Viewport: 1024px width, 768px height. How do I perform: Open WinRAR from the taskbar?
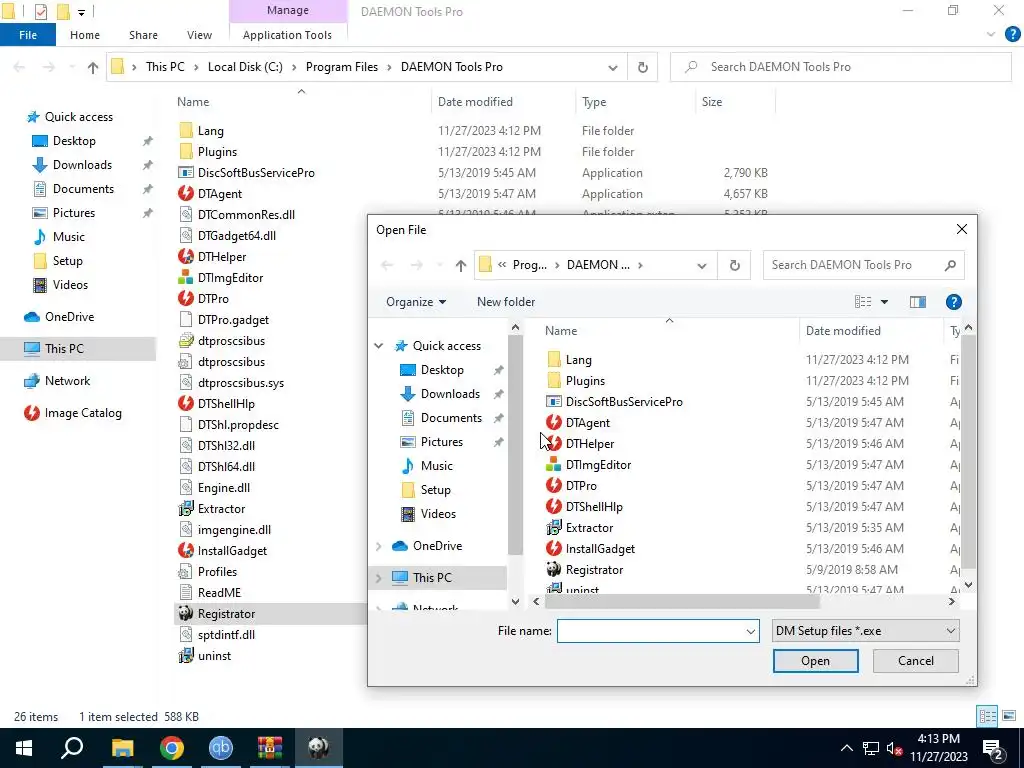270,748
